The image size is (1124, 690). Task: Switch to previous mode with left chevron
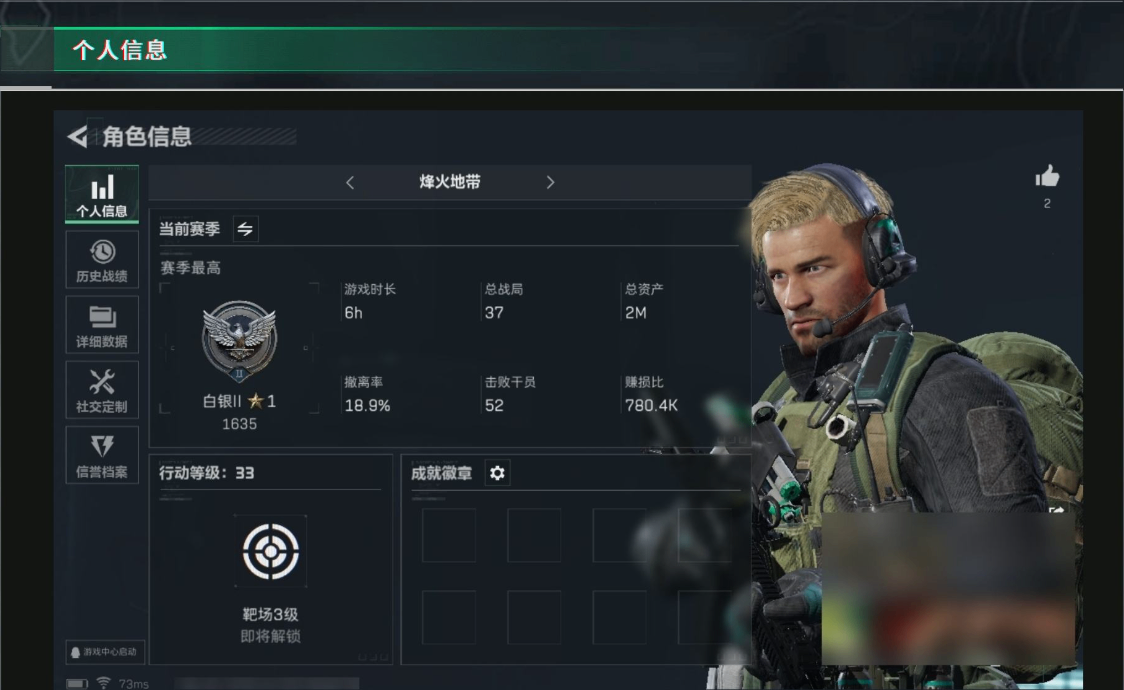[x=350, y=183]
